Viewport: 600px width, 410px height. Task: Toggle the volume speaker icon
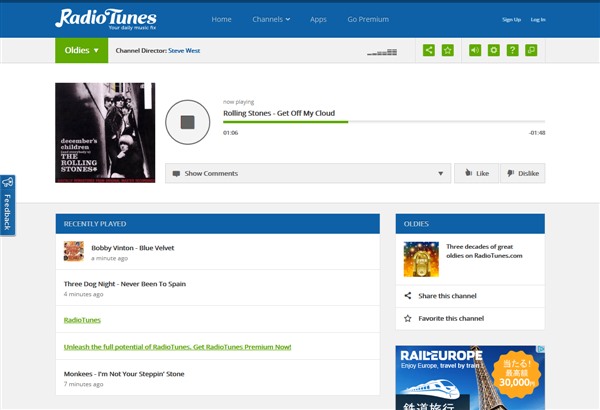tap(475, 50)
